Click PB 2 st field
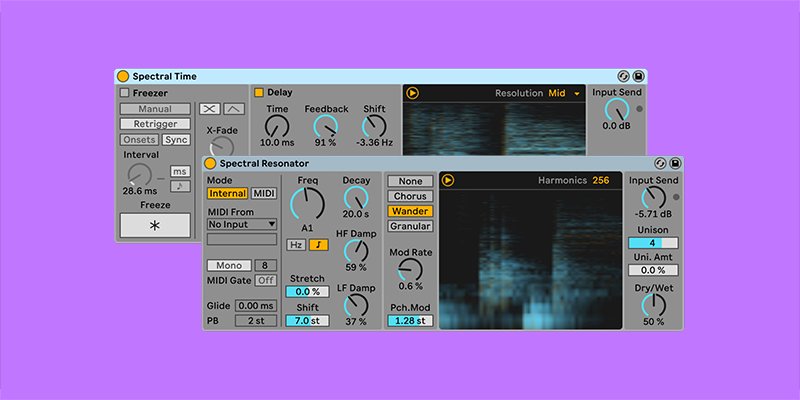The width and height of the screenshot is (800, 400). 256,321
